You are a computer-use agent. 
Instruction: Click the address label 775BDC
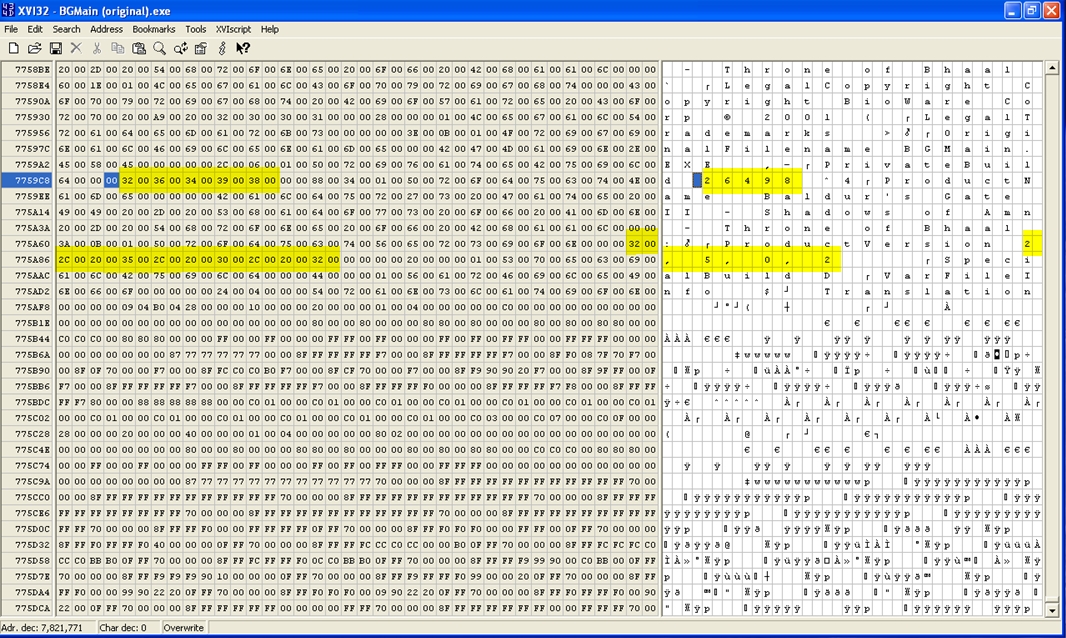tap(33, 402)
